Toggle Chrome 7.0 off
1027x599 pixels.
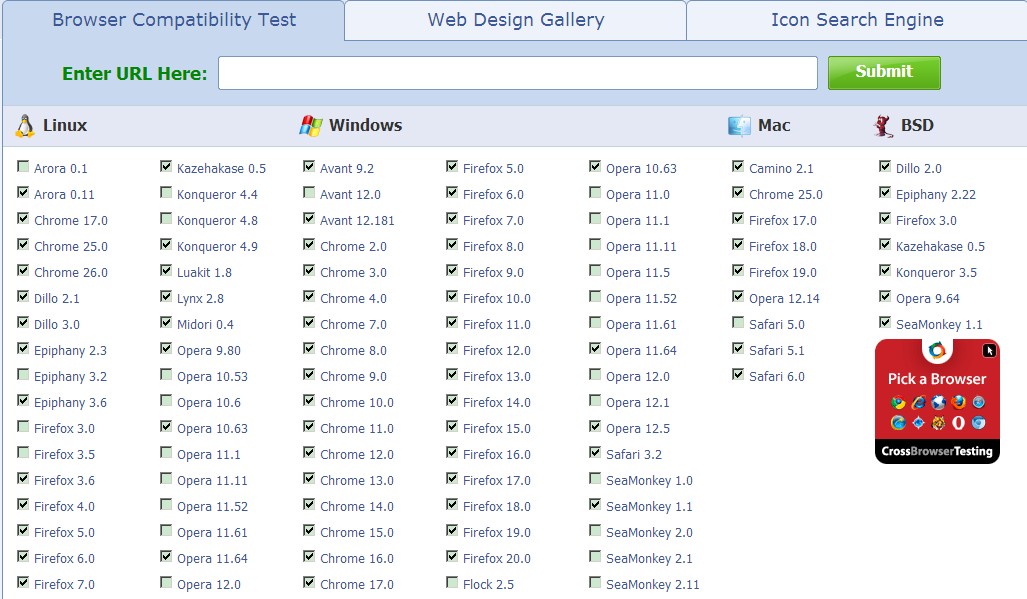point(309,323)
